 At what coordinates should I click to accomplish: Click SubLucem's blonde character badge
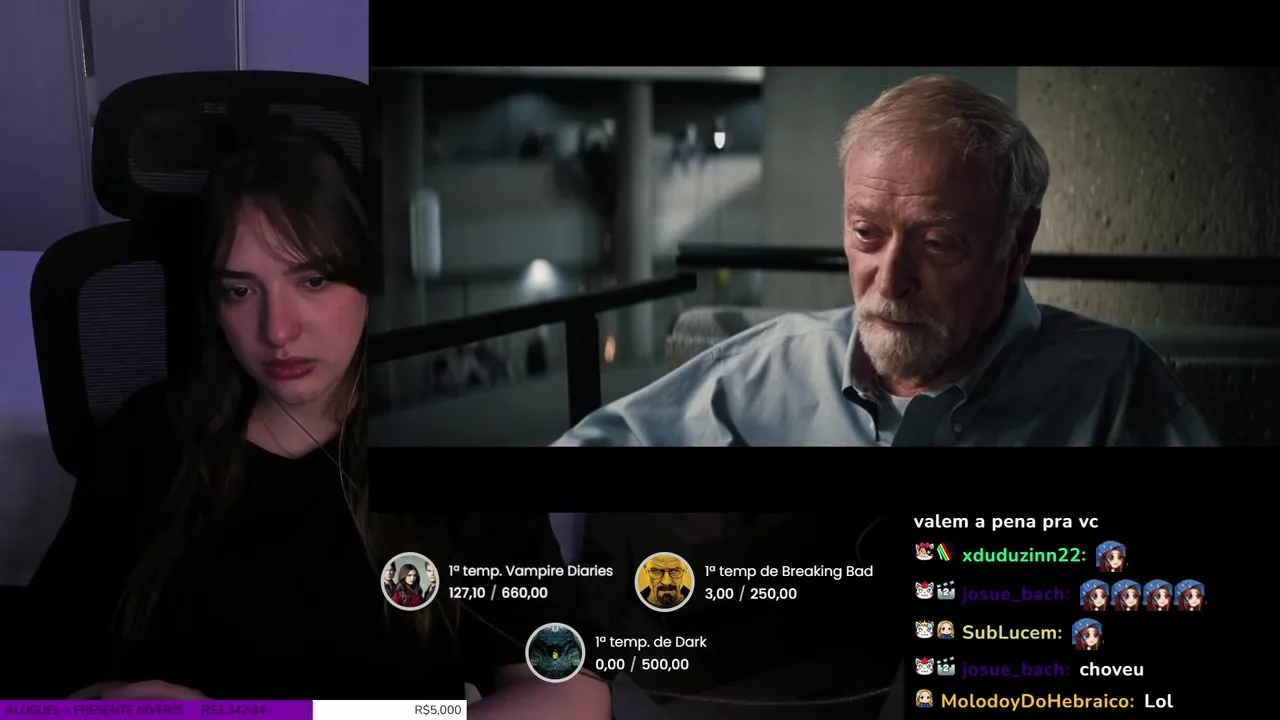click(x=945, y=630)
